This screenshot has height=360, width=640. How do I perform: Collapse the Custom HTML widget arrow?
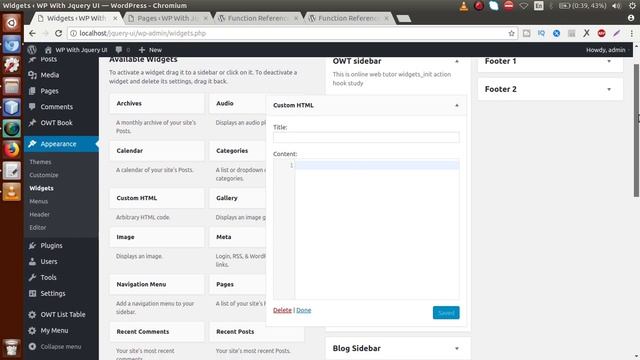tap(457, 105)
